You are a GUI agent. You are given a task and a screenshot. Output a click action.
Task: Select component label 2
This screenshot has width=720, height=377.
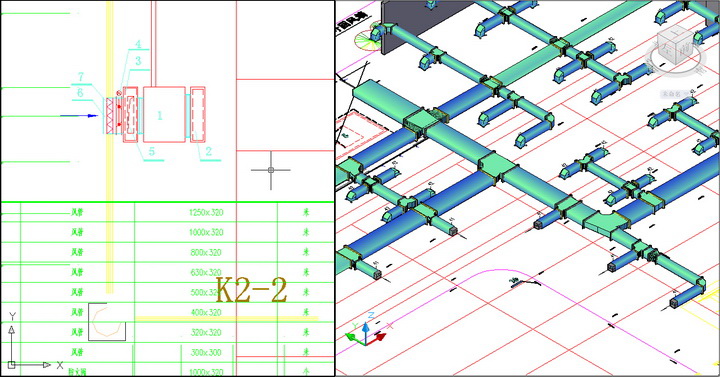[x=208, y=152]
